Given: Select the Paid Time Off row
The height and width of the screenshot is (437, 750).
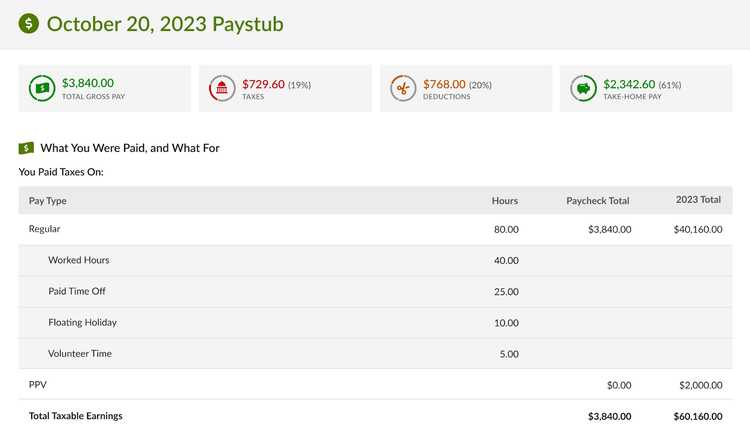Looking at the screenshot, I should click(x=76, y=291).
